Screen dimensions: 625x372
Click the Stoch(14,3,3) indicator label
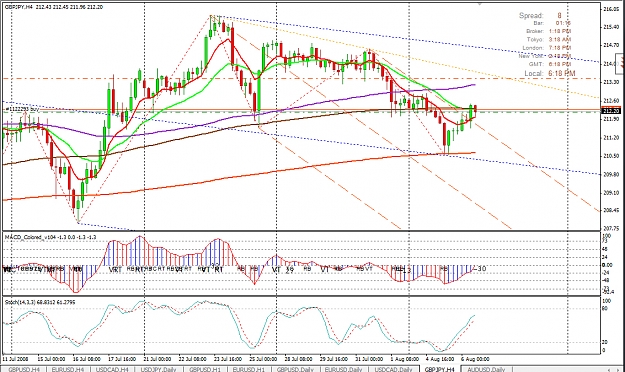[x=40, y=302]
